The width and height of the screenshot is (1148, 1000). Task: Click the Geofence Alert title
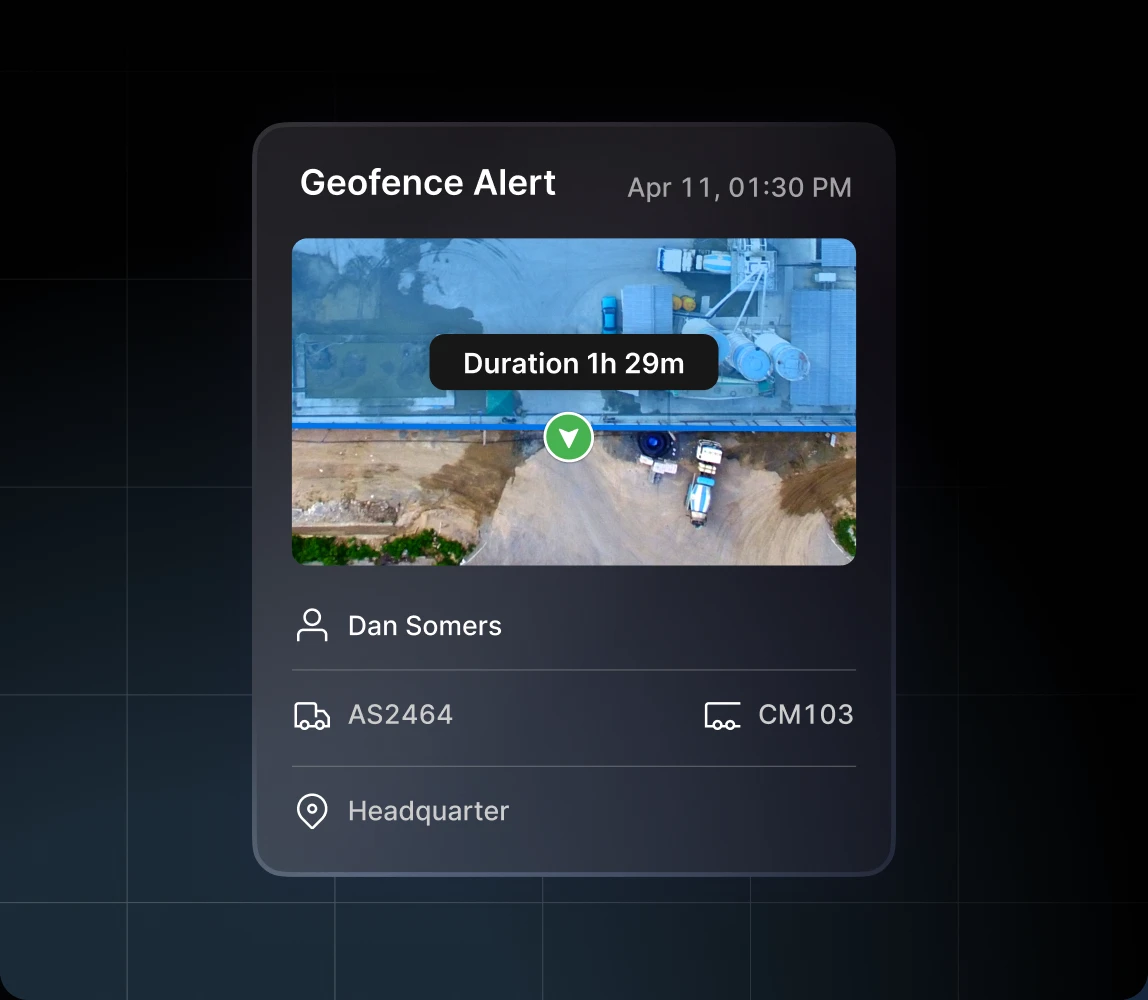[427, 183]
